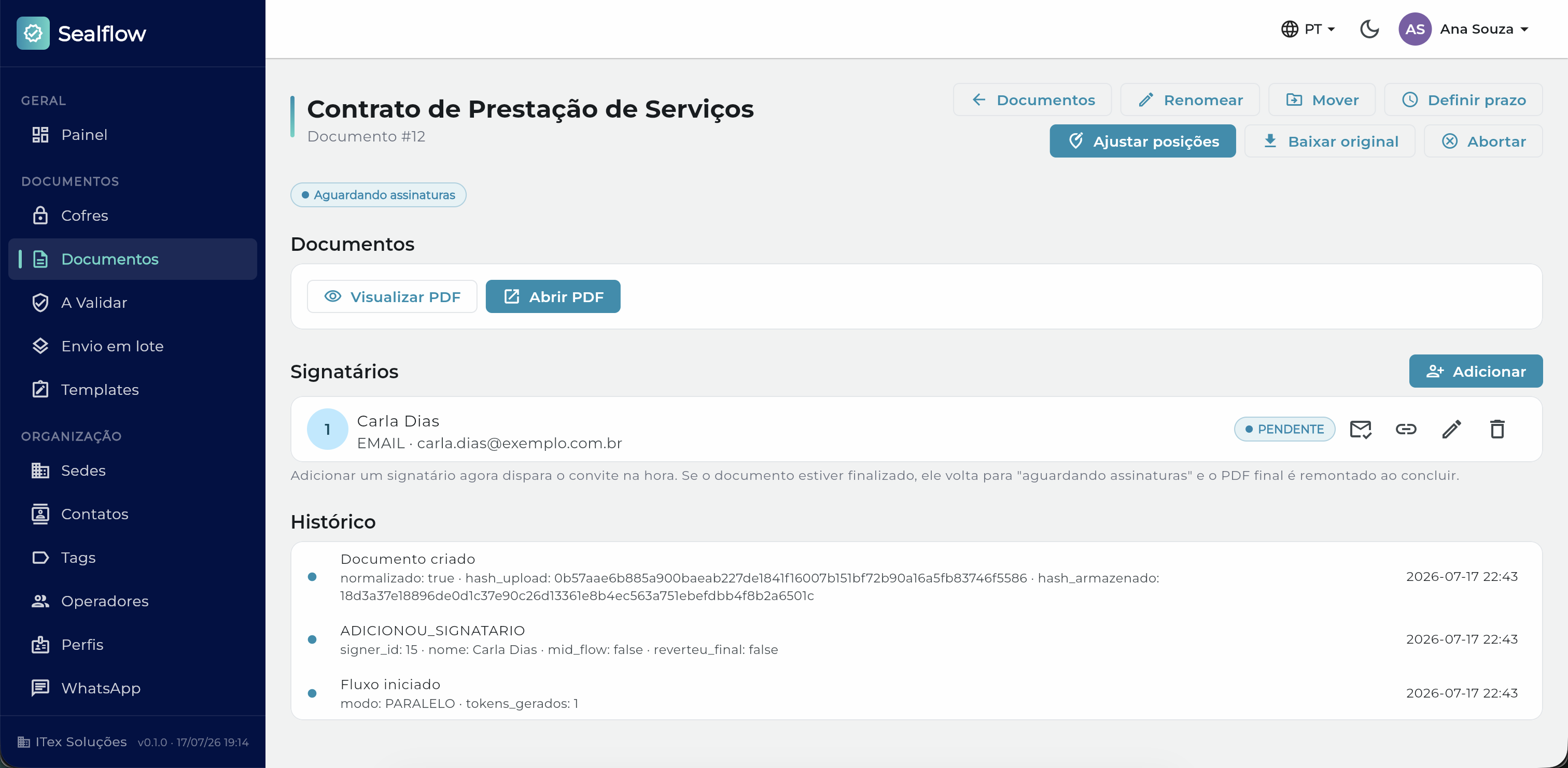Click the Mover button
Image resolution: width=1568 pixels, height=768 pixels.
pos(1322,100)
